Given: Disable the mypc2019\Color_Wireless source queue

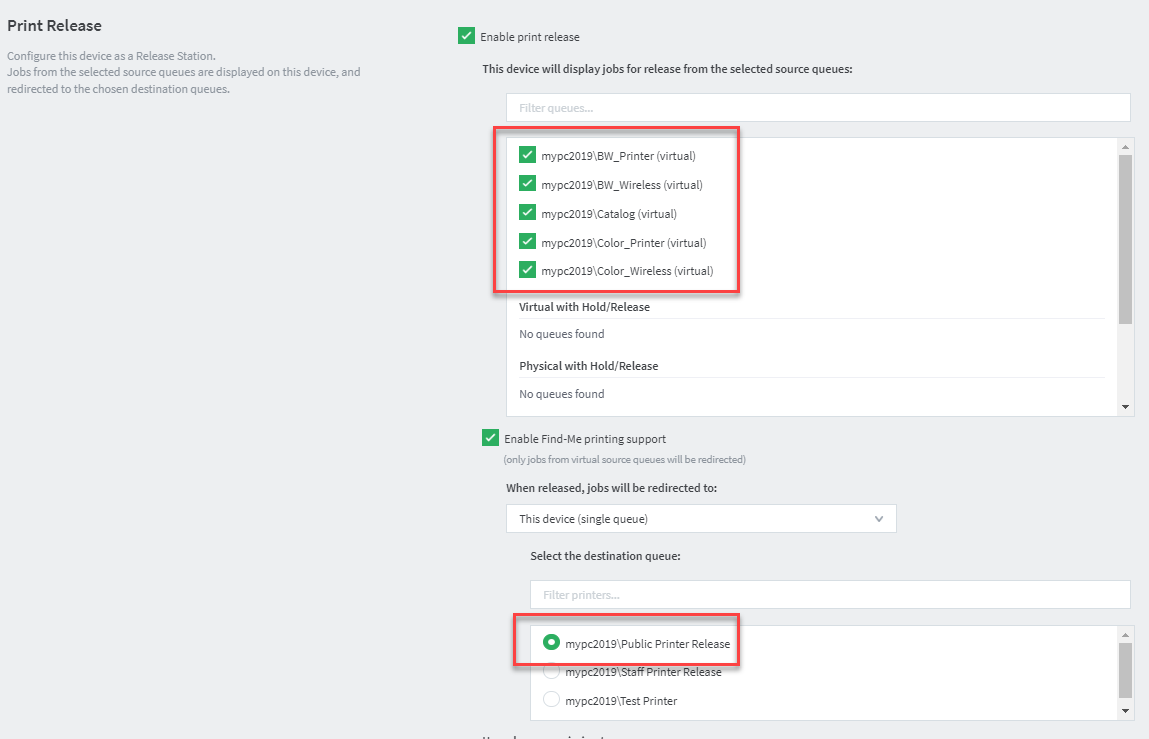Looking at the screenshot, I should click(x=527, y=269).
